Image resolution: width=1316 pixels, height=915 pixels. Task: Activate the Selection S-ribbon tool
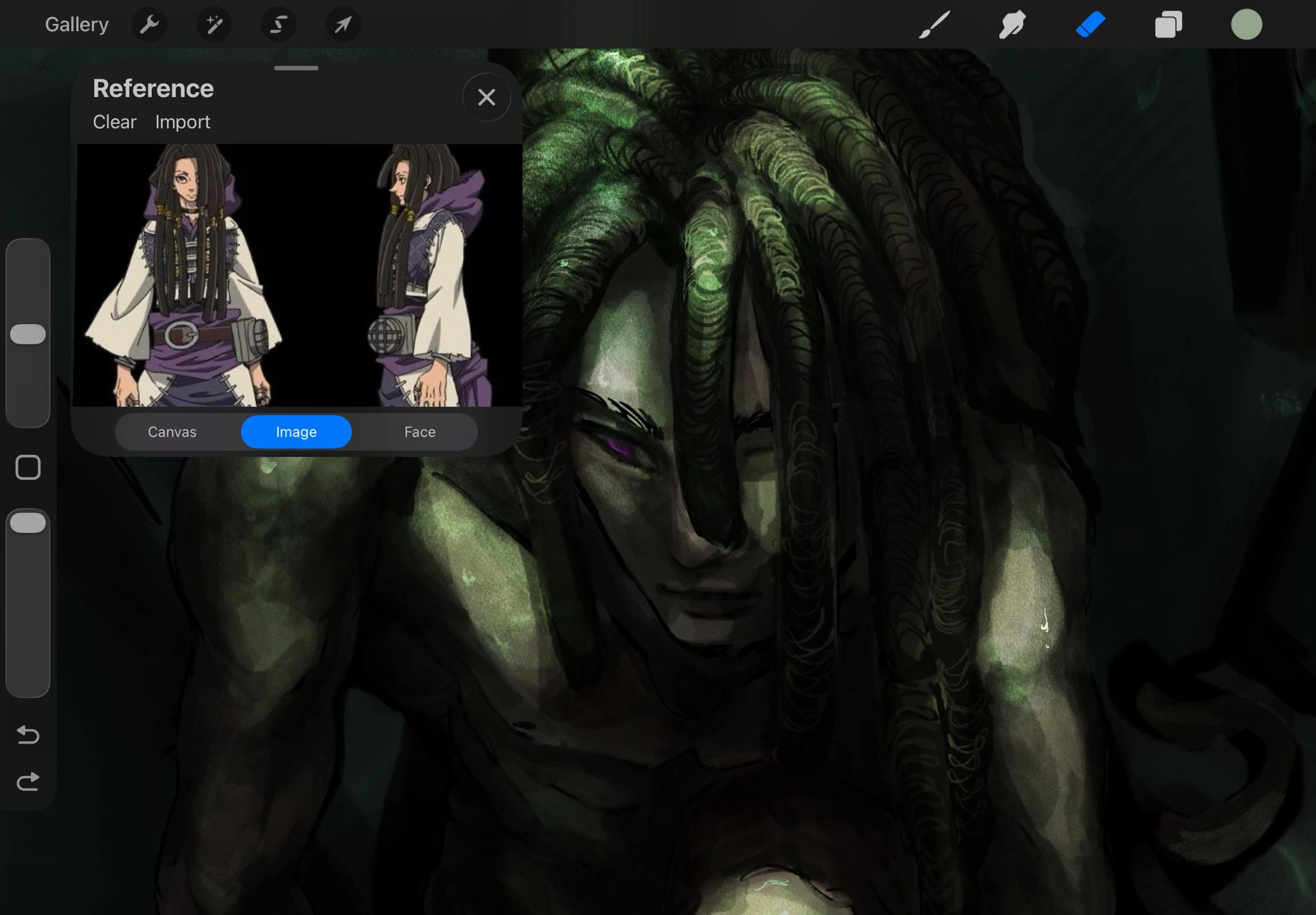pos(279,25)
